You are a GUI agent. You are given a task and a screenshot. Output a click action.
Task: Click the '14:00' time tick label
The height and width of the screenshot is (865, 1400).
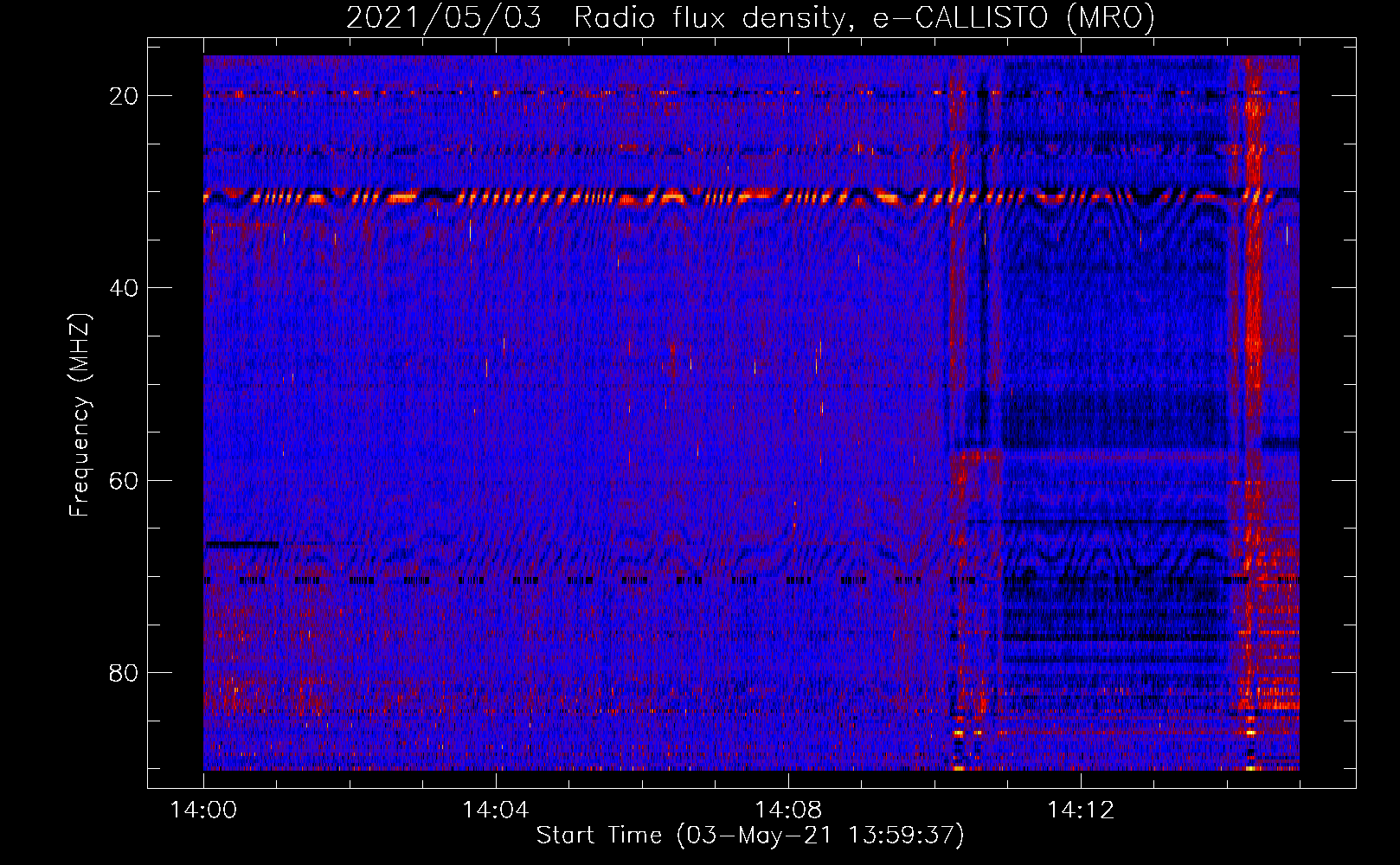[204, 811]
